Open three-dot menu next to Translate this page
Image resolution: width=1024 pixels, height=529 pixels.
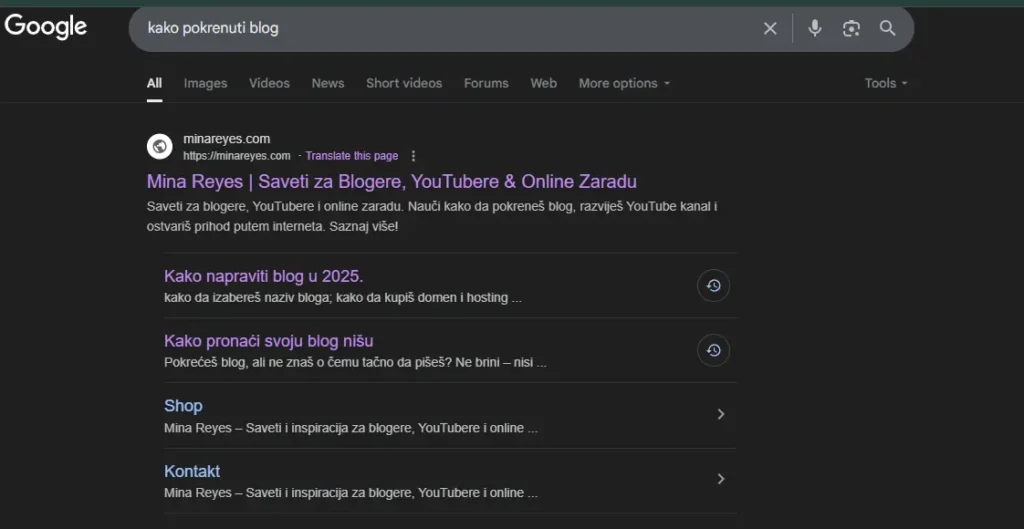click(x=413, y=156)
